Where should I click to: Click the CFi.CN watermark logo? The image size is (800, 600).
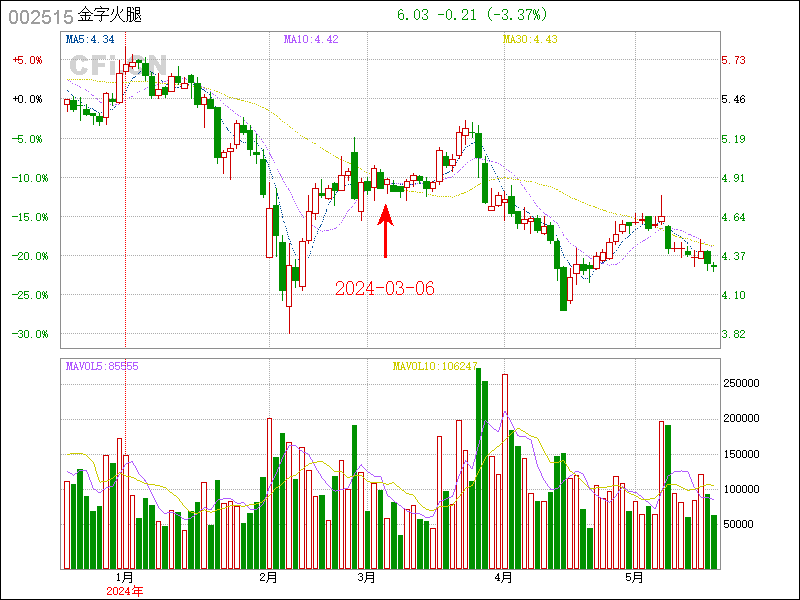pos(116,66)
